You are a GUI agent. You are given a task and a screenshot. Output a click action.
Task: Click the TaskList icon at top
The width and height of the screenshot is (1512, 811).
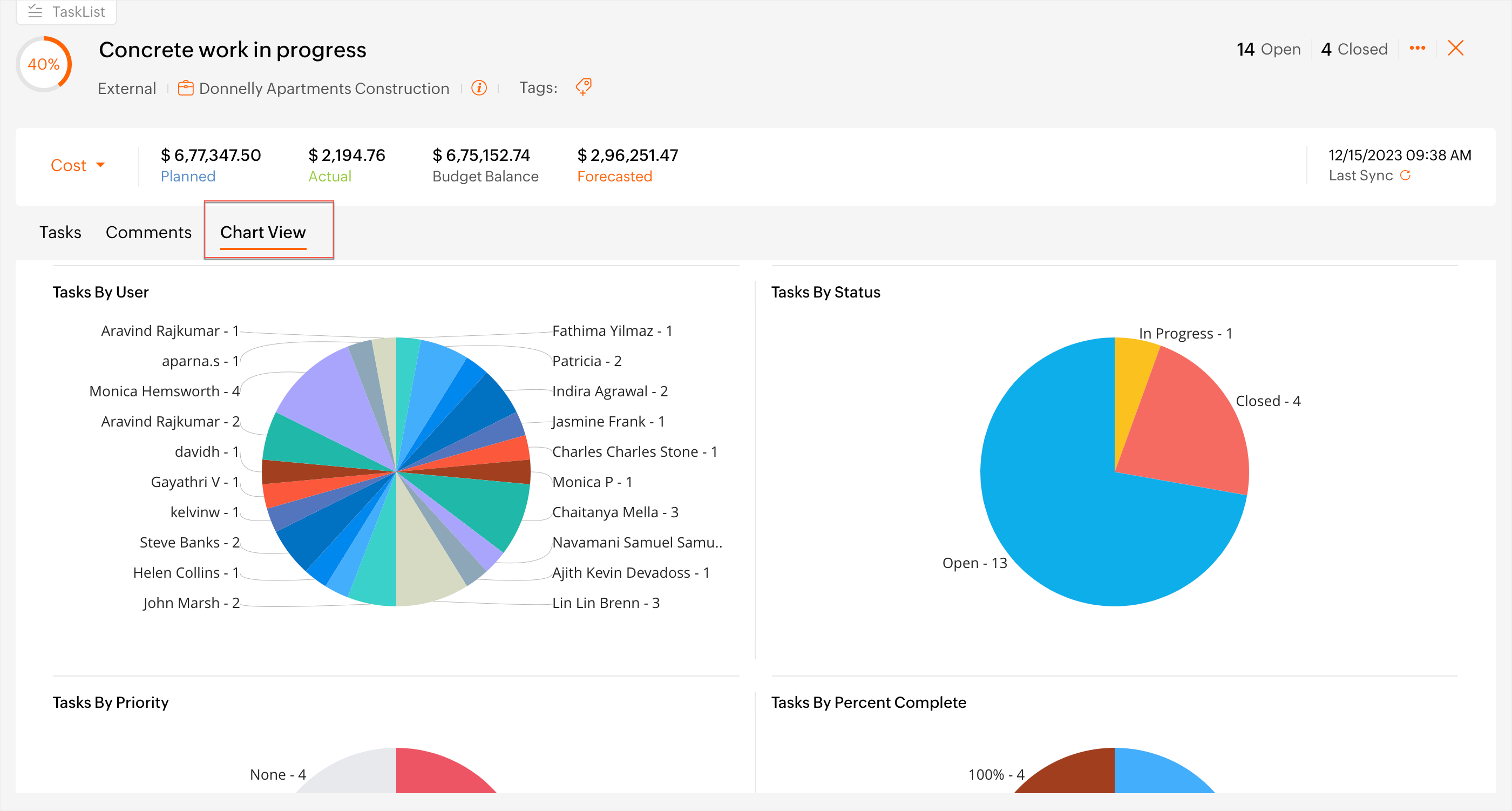tap(35, 11)
